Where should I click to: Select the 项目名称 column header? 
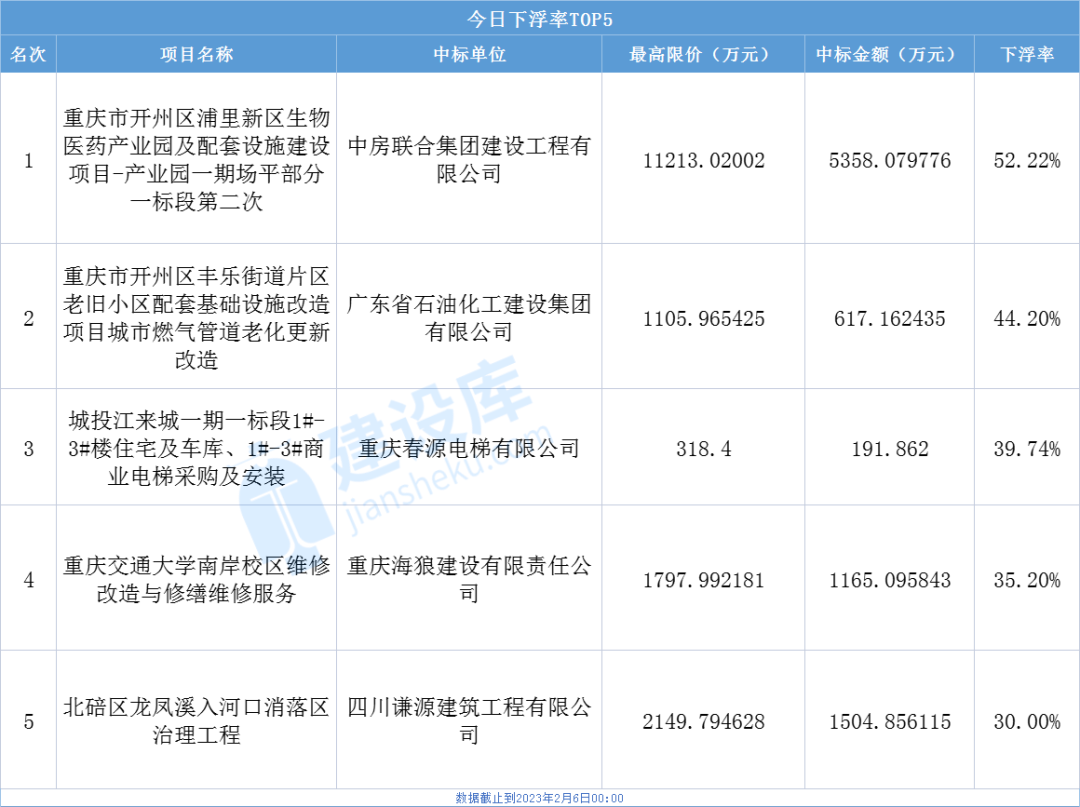(196, 55)
